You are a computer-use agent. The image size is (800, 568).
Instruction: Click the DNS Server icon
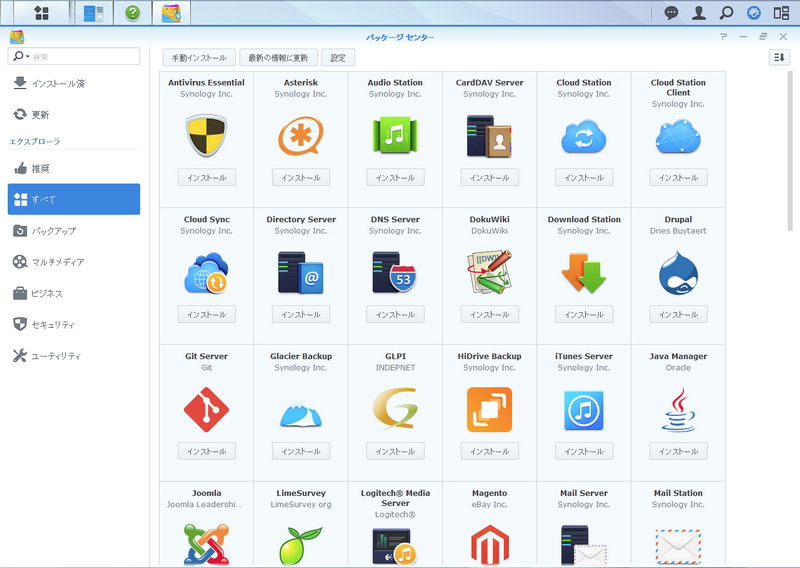pyautogui.click(x=395, y=273)
